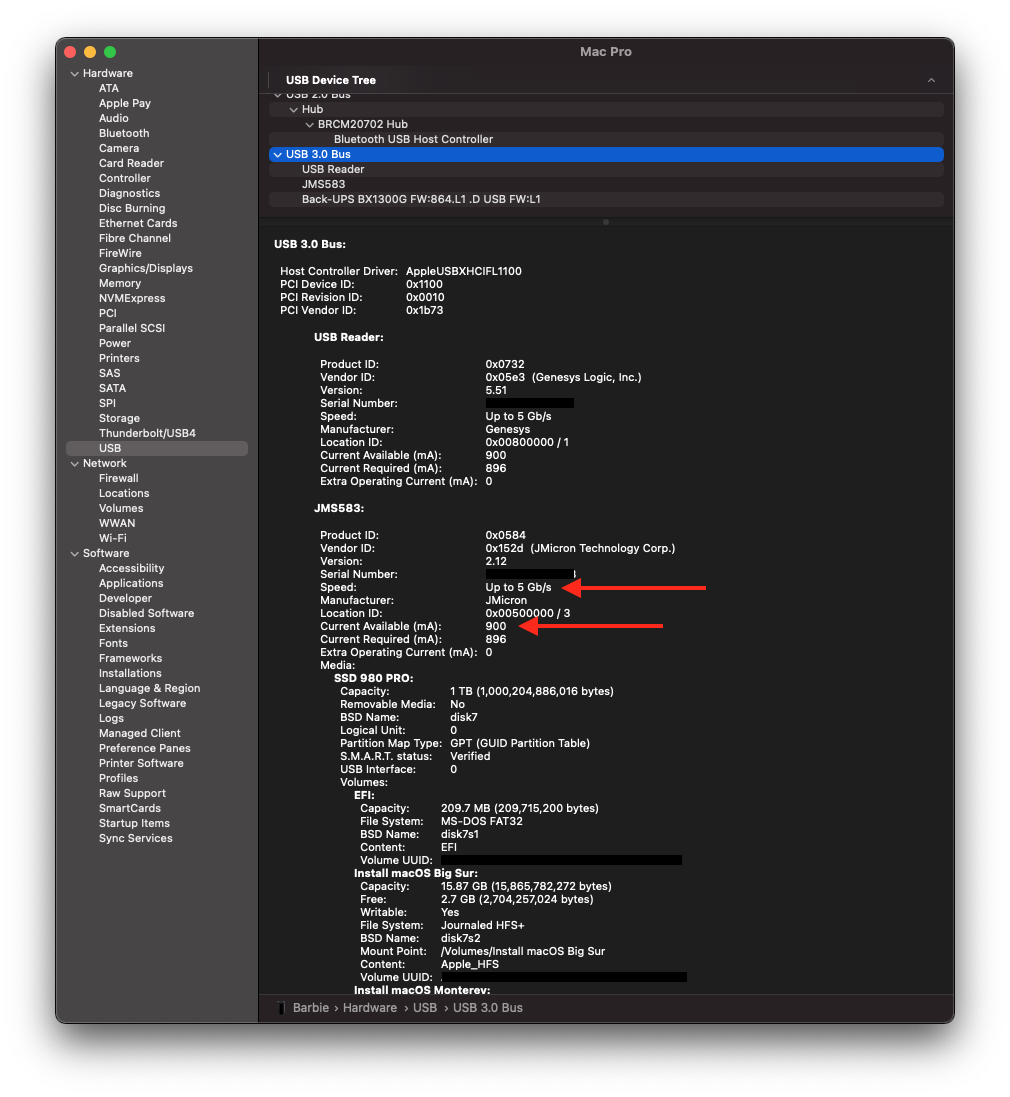
Task: Select Bluetooth USB Host Controller row
Action: pyautogui.click(x=606, y=139)
